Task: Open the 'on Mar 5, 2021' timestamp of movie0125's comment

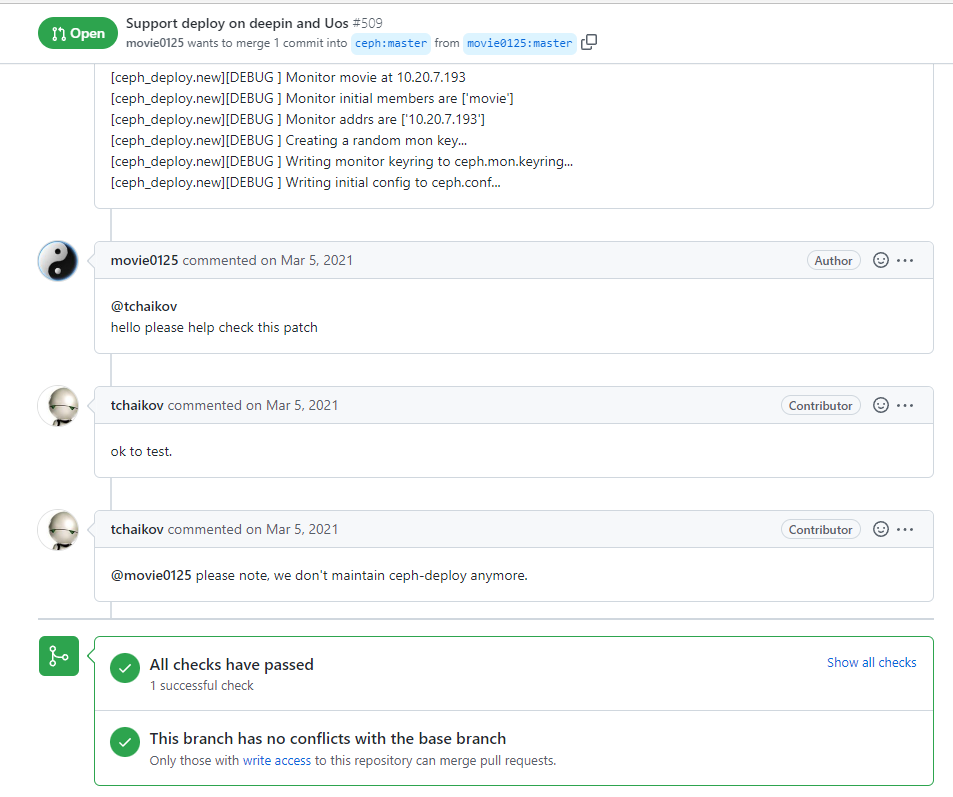Action: [x=307, y=260]
